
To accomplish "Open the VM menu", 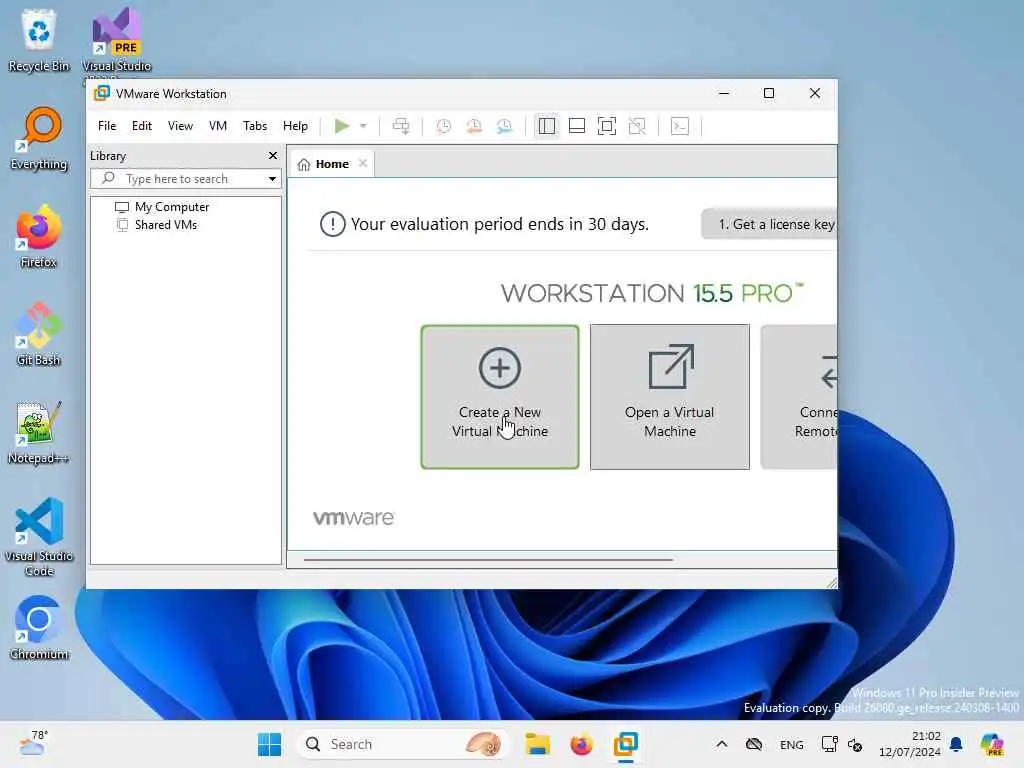I will (x=217, y=126).
